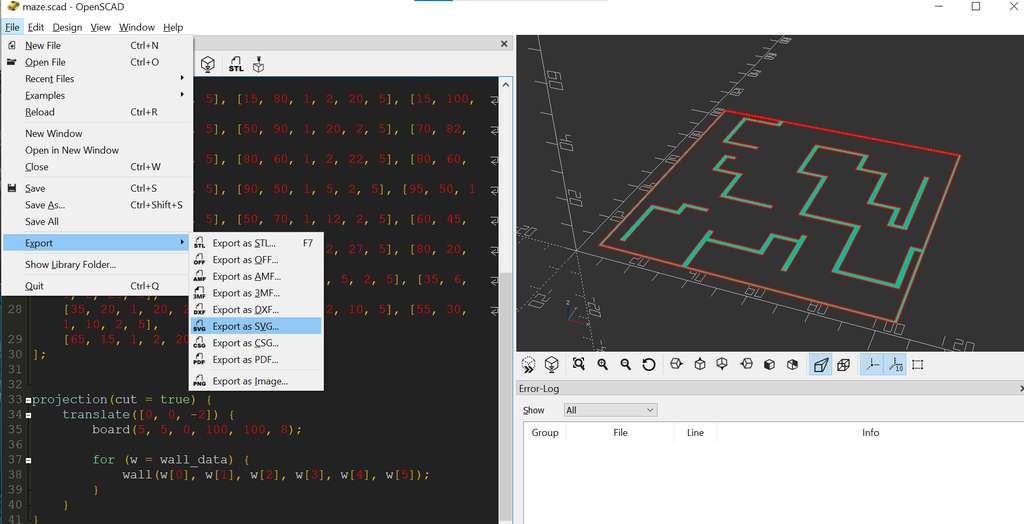Click the PNG icon beside Export as Image

[199, 381]
